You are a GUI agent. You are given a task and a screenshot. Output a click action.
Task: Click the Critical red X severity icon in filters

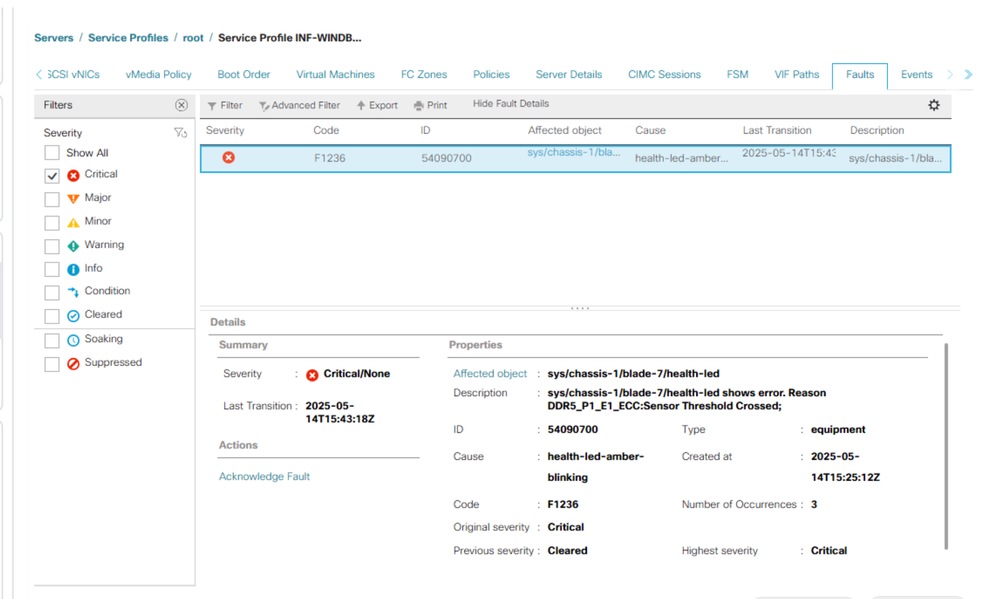(x=73, y=175)
